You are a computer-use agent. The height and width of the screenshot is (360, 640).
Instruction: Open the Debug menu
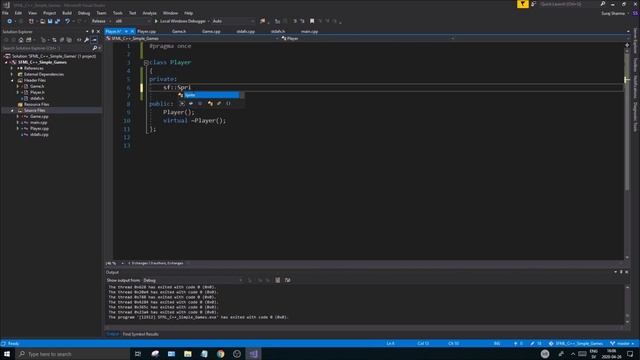(84, 13)
